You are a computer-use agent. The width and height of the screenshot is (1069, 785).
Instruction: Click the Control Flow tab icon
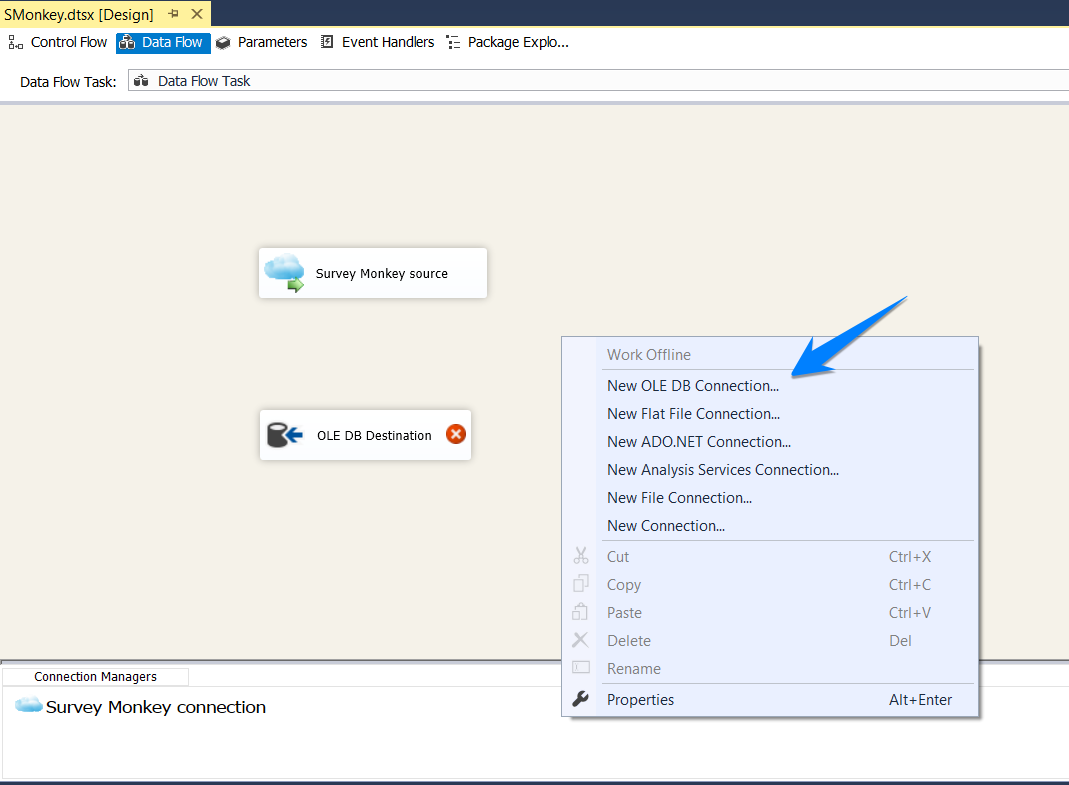coord(16,42)
